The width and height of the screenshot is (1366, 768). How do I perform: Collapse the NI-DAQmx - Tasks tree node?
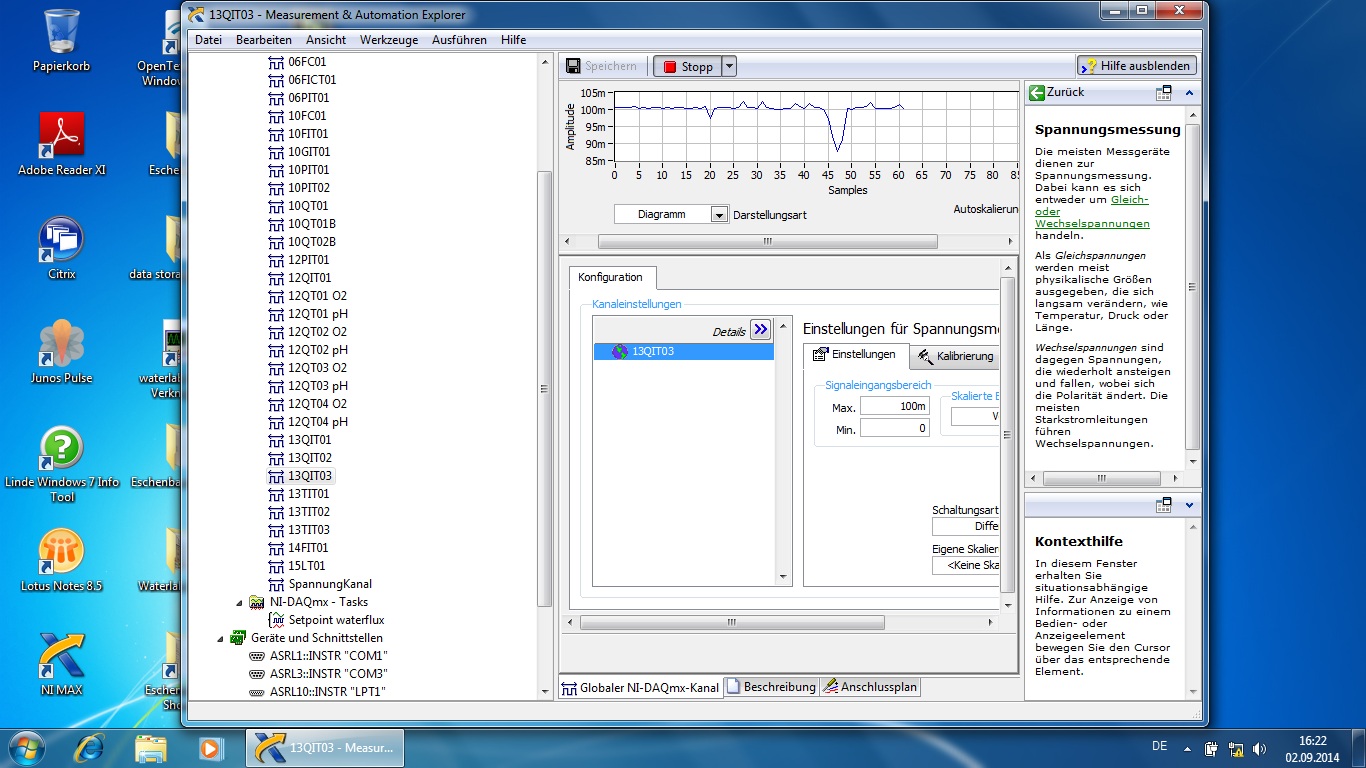[239, 602]
